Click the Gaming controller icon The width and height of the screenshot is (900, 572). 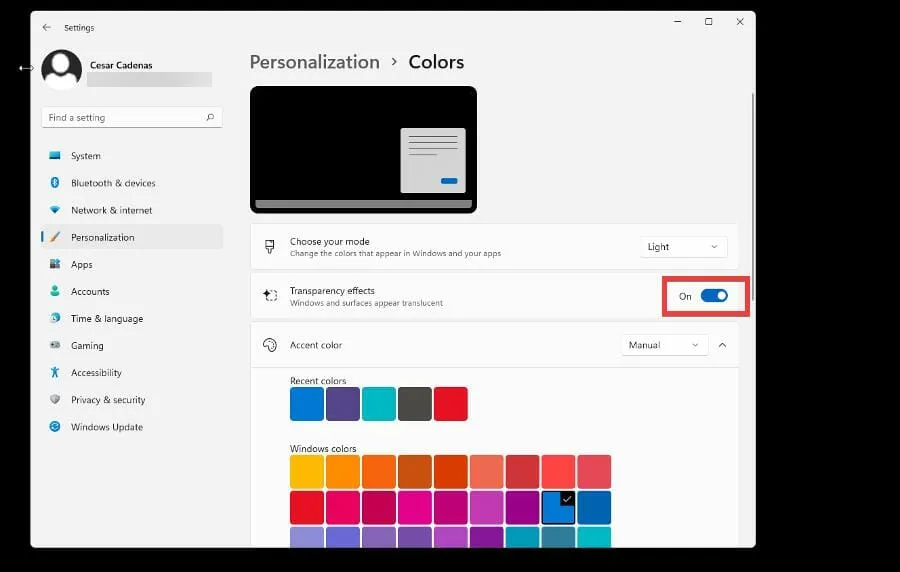(55, 346)
